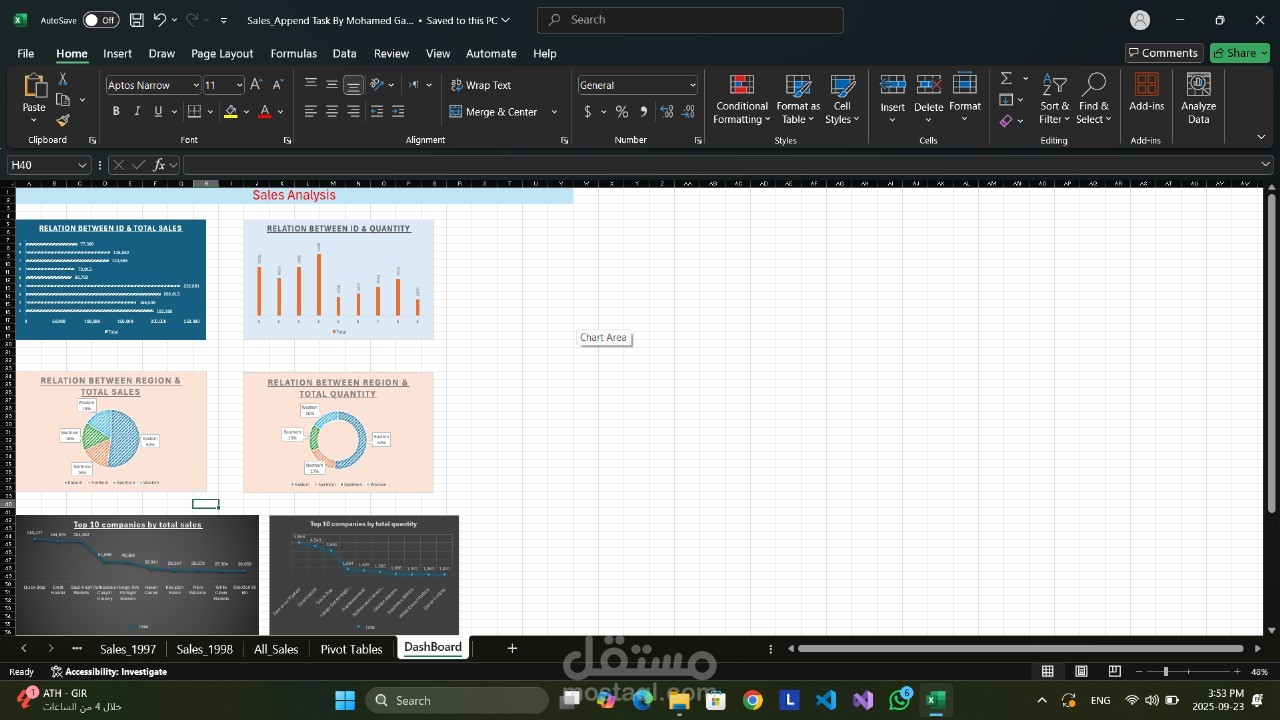
Task: Click the Analyze Data icon
Action: (x=1198, y=99)
